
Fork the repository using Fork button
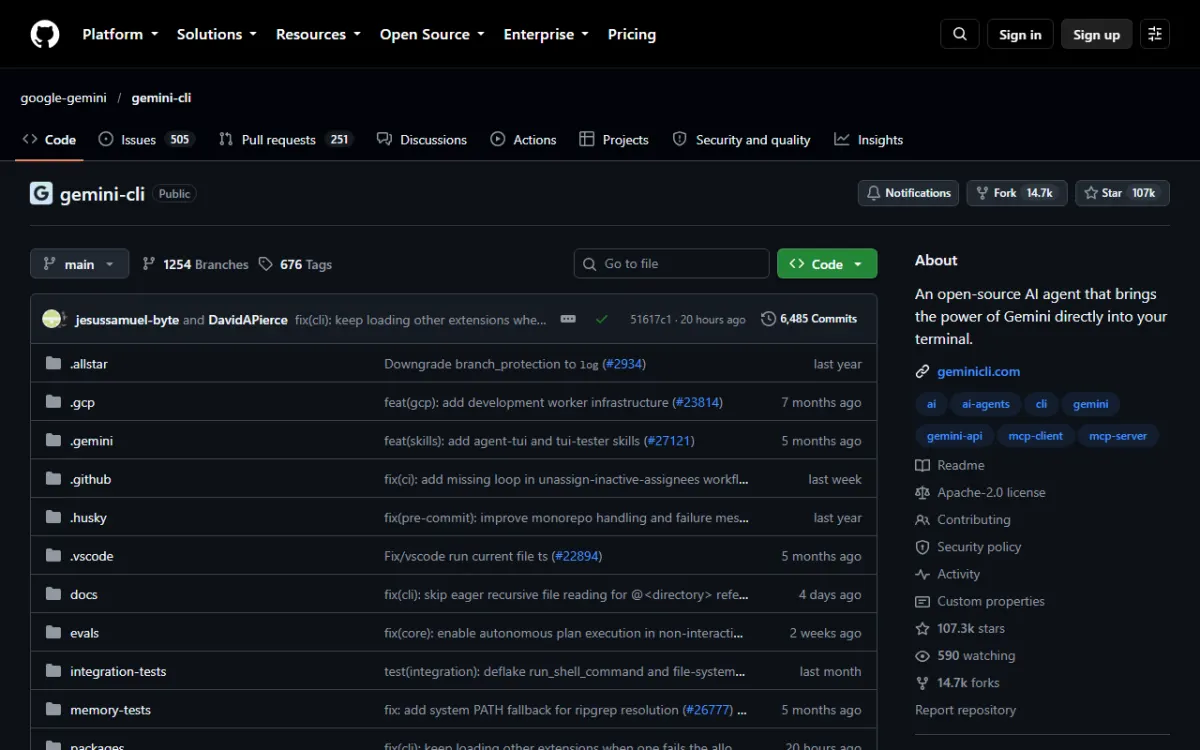pyautogui.click(x=1017, y=193)
